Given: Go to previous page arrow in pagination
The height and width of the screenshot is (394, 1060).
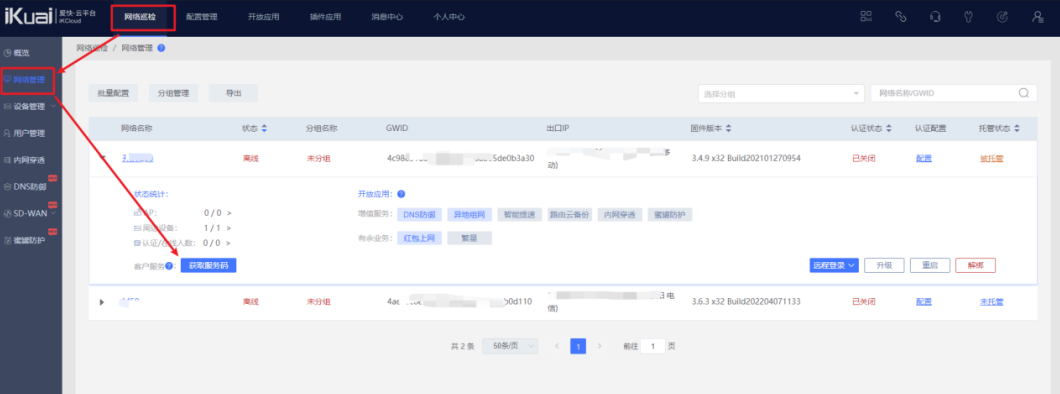Looking at the screenshot, I should [557, 346].
